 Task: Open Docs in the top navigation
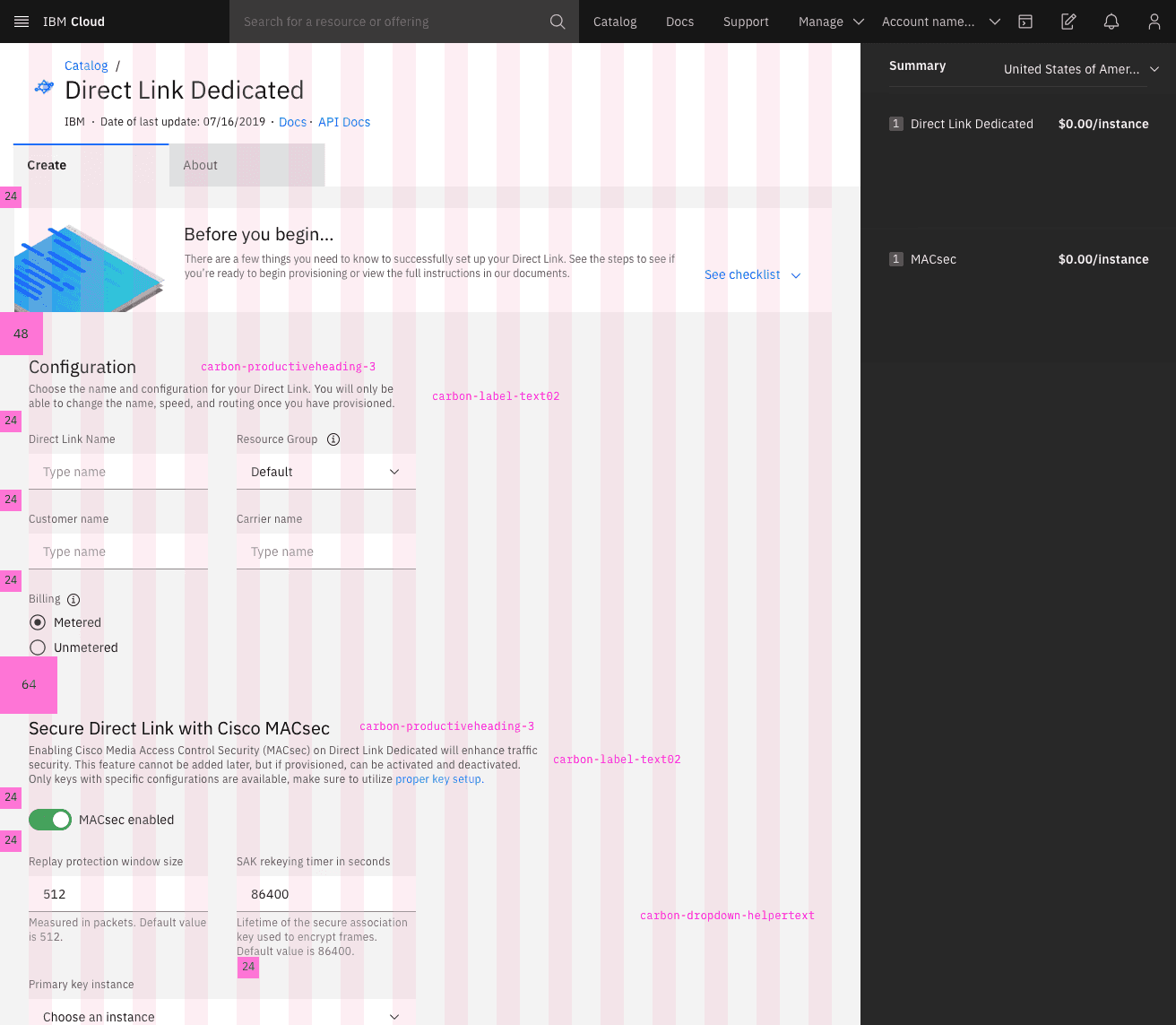pyautogui.click(x=679, y=22)
